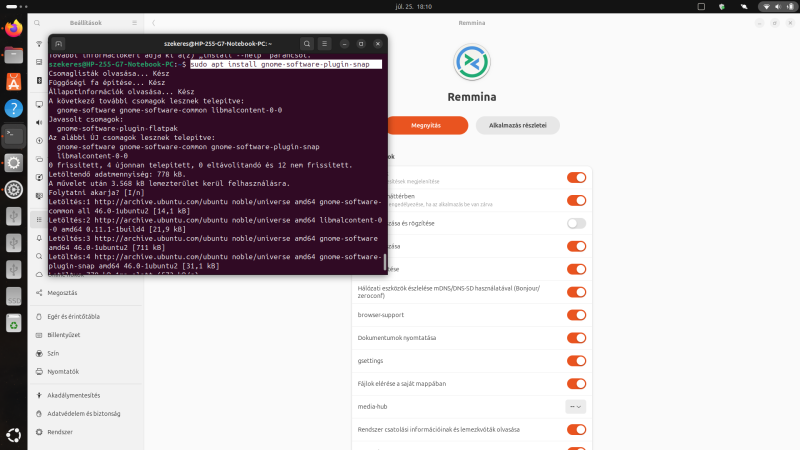Click the search icon in Terminal titlebar

(x=307, y=44)
